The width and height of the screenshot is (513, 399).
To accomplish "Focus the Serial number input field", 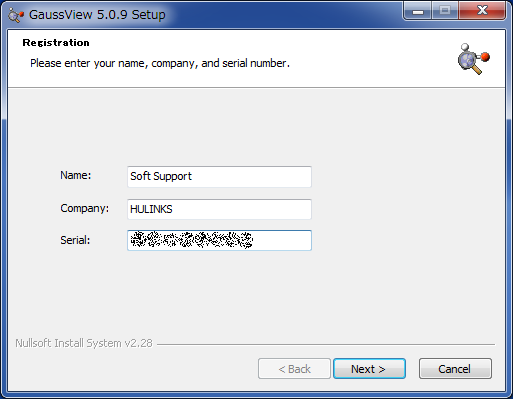I will coord(219,240).
